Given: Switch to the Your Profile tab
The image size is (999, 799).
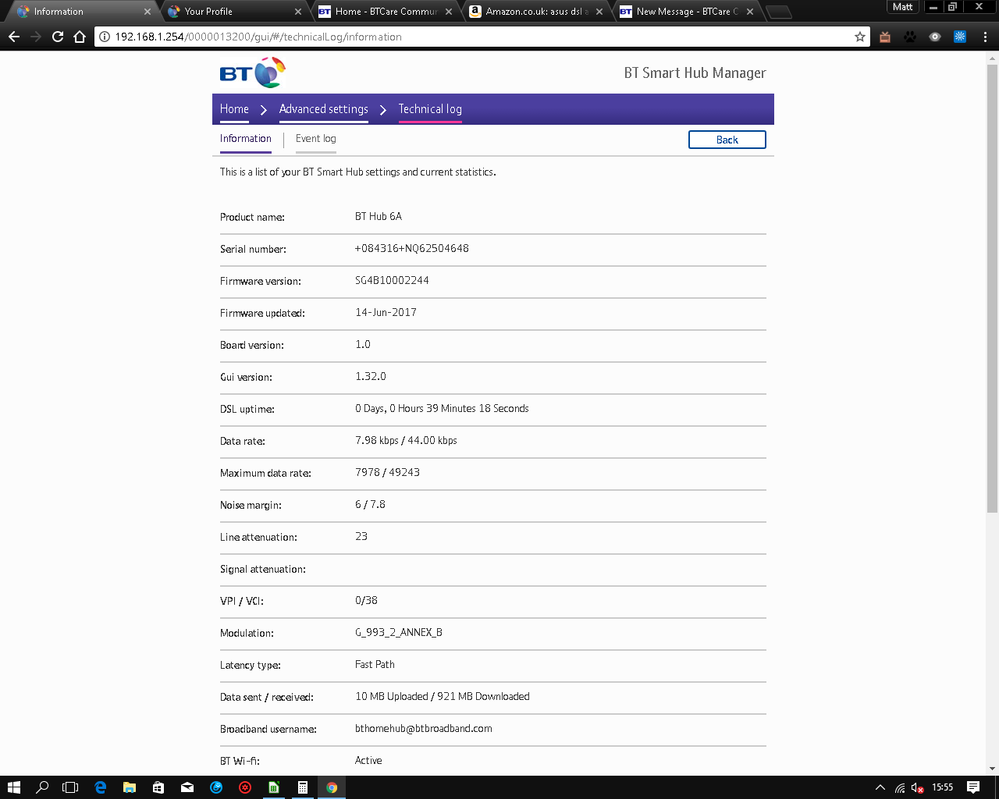Looking at the screenshot, I should pyautogui.click(x=233, y=11).
